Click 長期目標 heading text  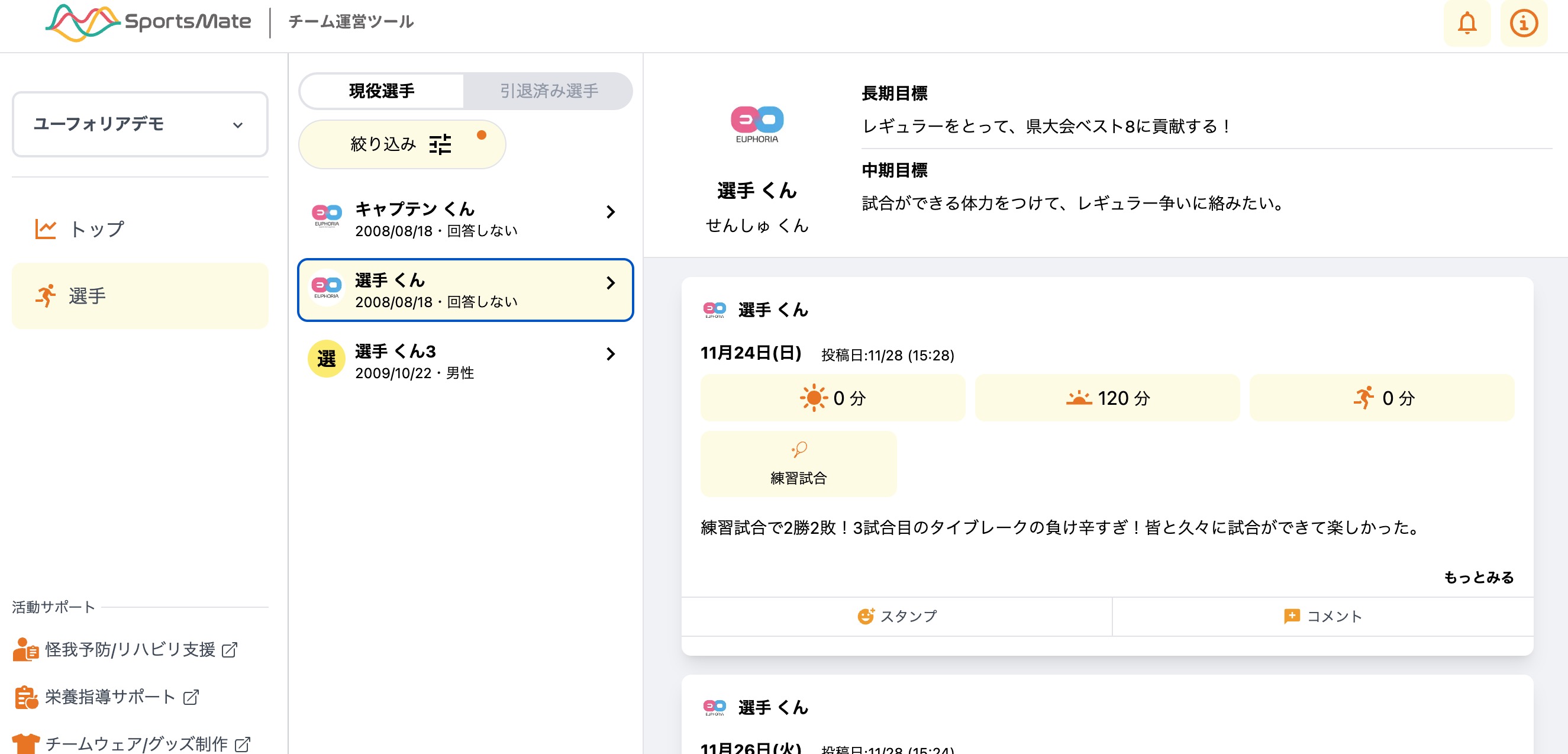click(894, 93)
